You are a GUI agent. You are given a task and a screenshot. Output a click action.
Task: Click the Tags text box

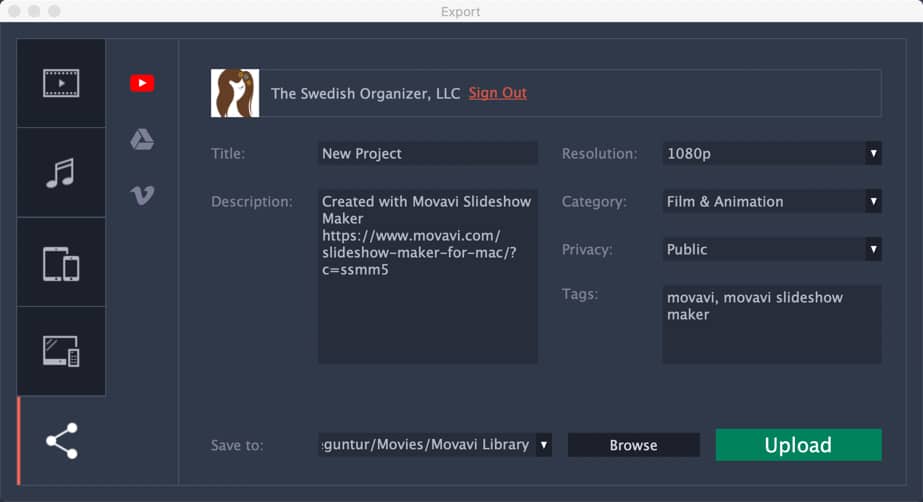click(772, 324)
